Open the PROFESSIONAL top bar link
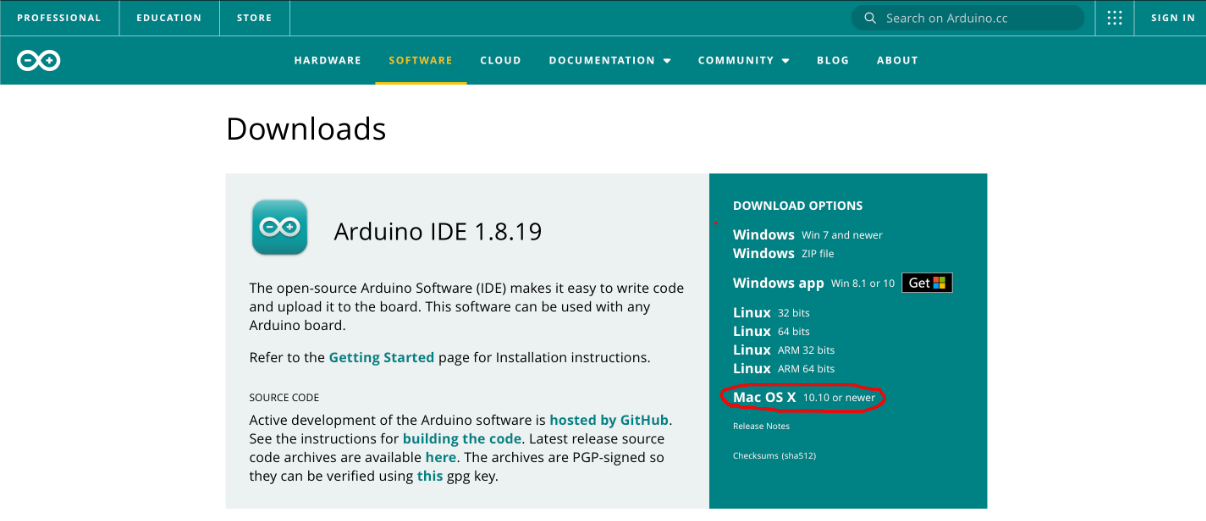Screen dimensions: 1206x521 [x=59, y=18]
